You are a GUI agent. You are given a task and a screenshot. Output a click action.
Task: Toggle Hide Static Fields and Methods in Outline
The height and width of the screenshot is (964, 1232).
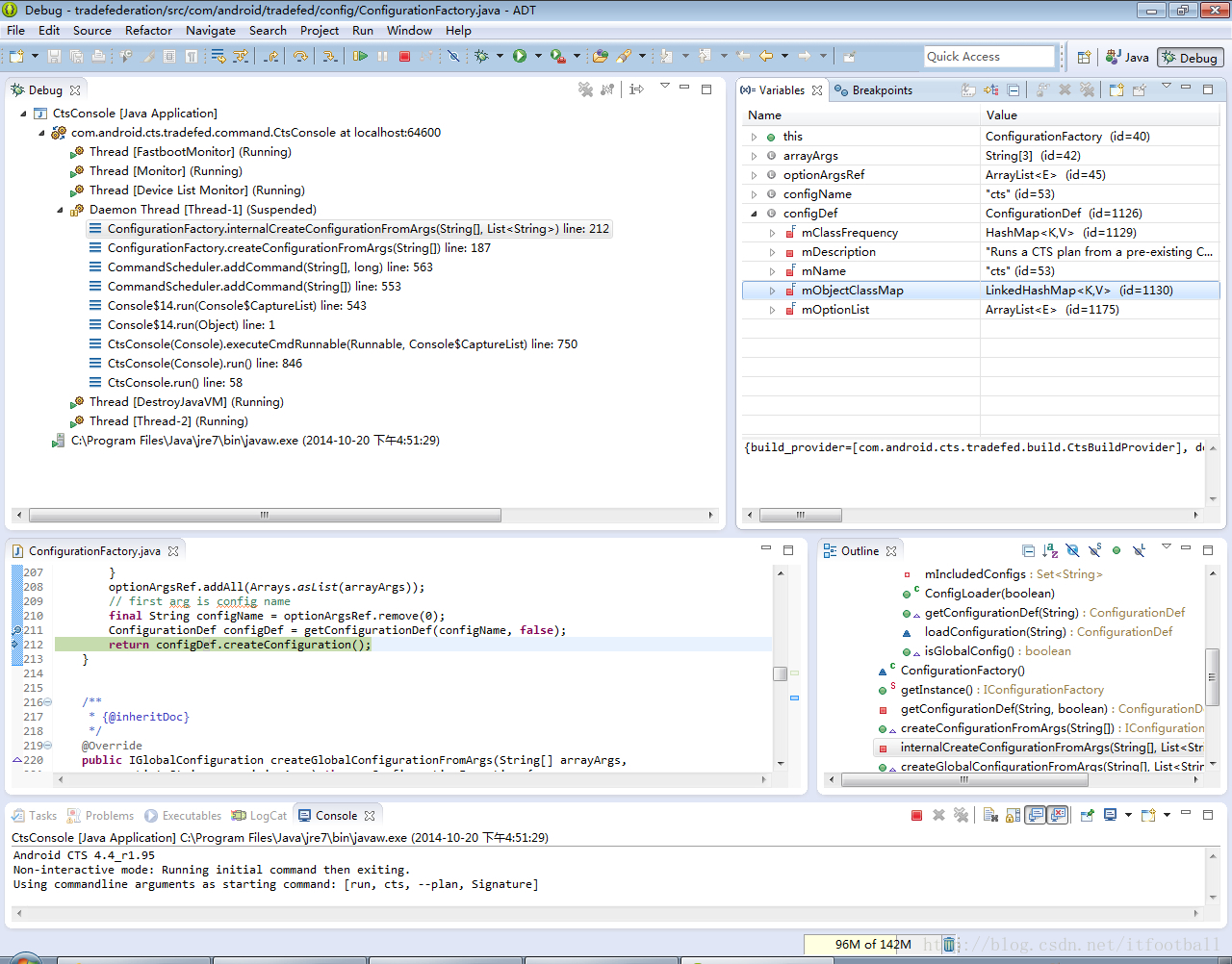[x=1094, y=551]
